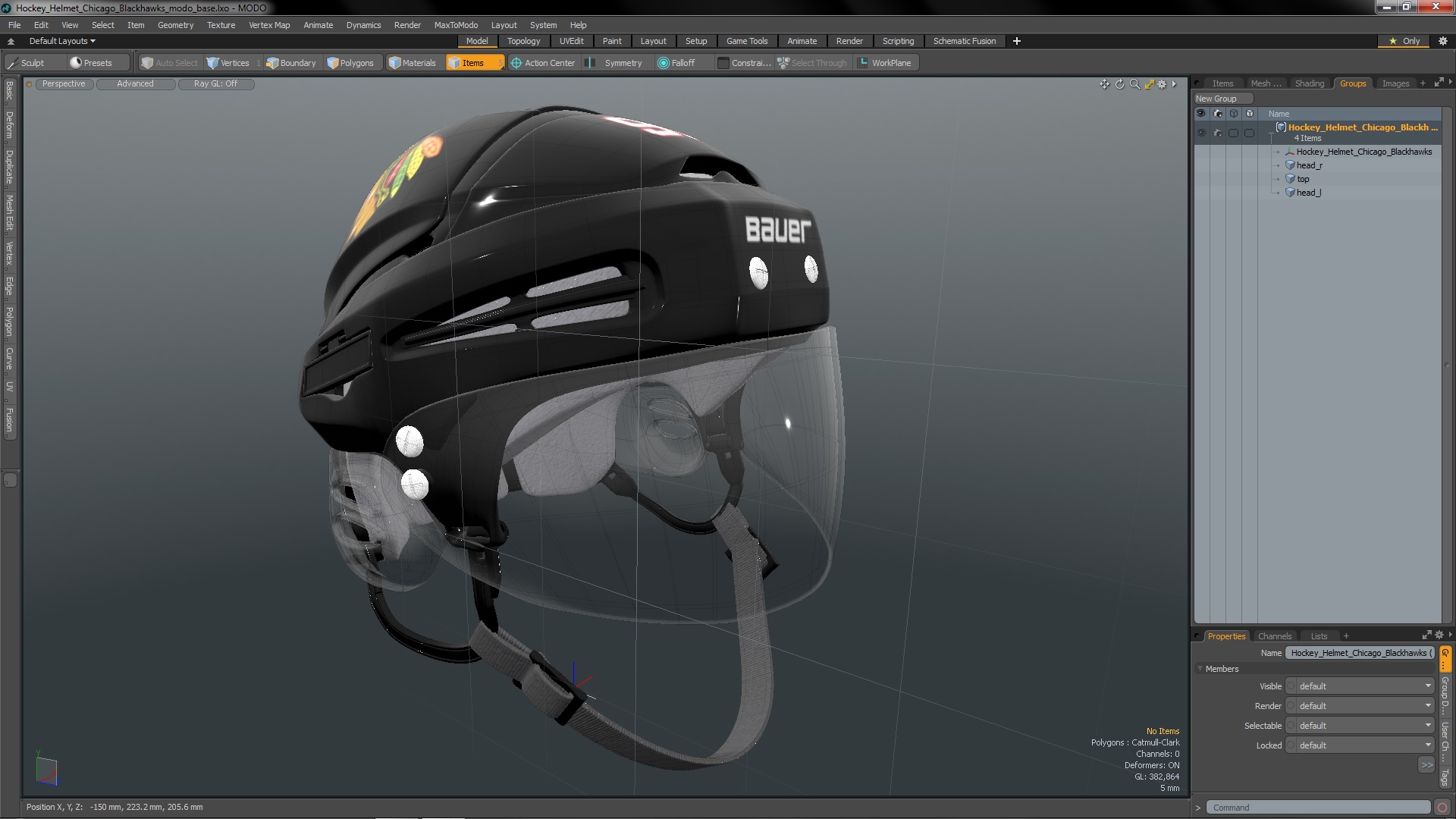The width and height of the screenshot is (1456, 819).
Task: Switch to the Shading panel tab
Action: 1309,83
